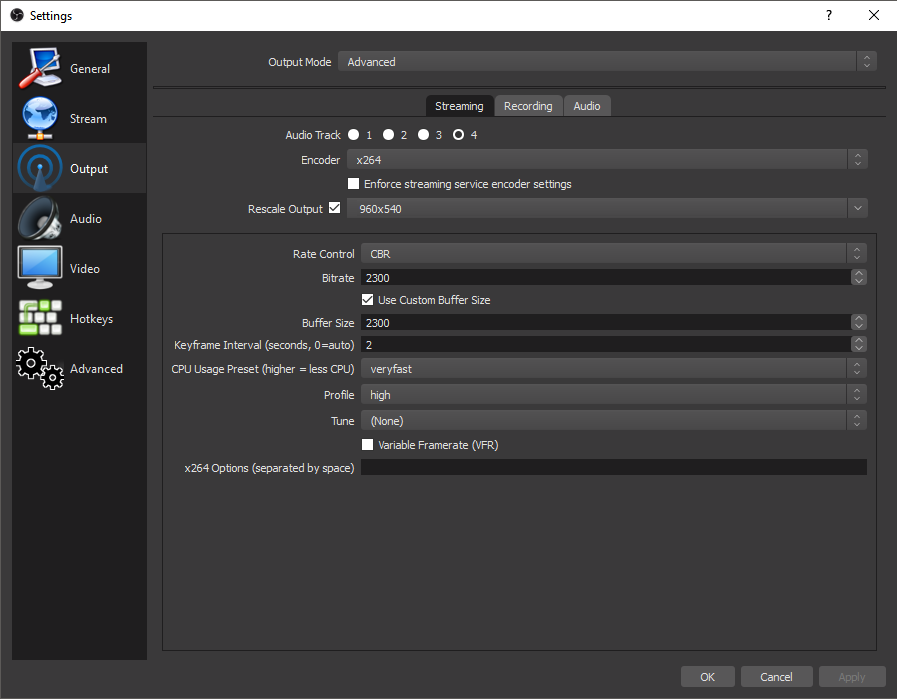Switch to the Recording tab
The height and width of the screenshot is (699, 897).
coord(528,106)
